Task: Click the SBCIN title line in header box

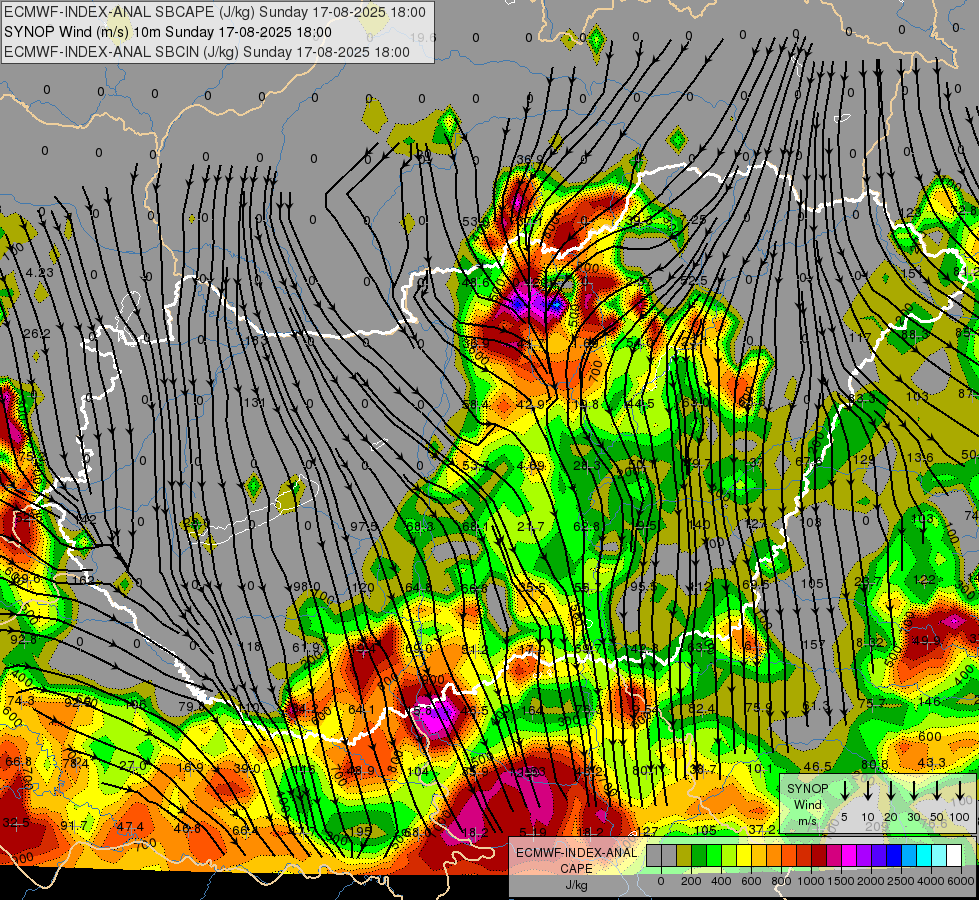Action: point(207,52)
